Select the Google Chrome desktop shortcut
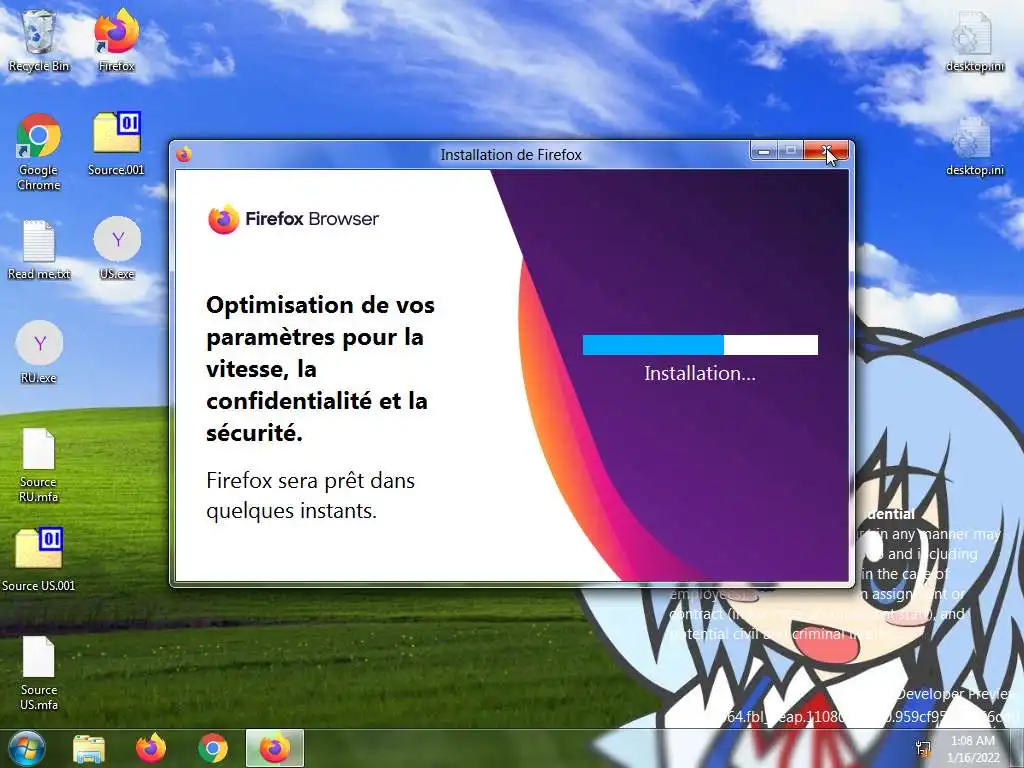1024x768 pixels. coord(39,152)
